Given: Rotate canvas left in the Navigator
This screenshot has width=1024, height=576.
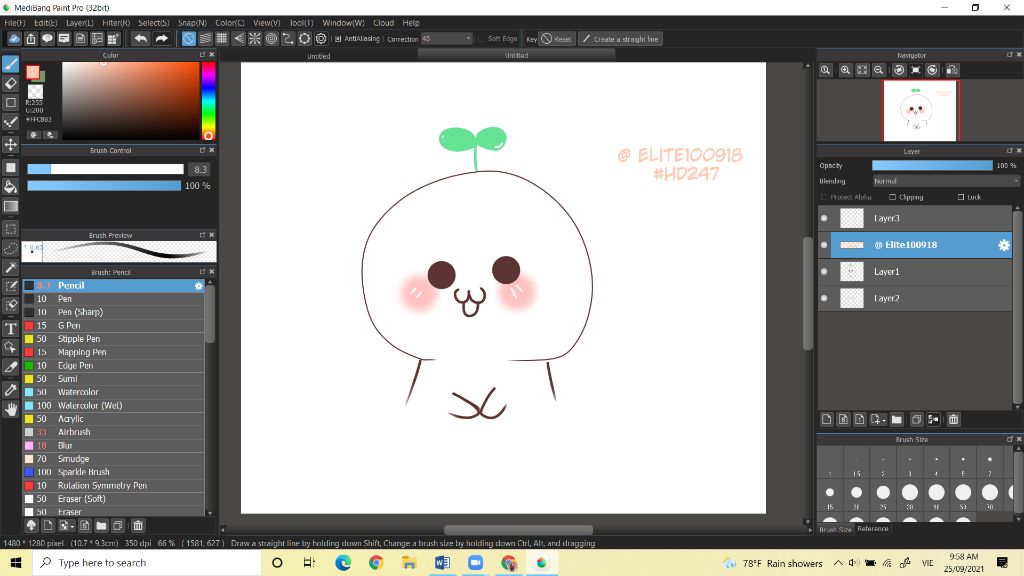Looking at the screenshot, I should pyautogui.click(x=899, y=70).
